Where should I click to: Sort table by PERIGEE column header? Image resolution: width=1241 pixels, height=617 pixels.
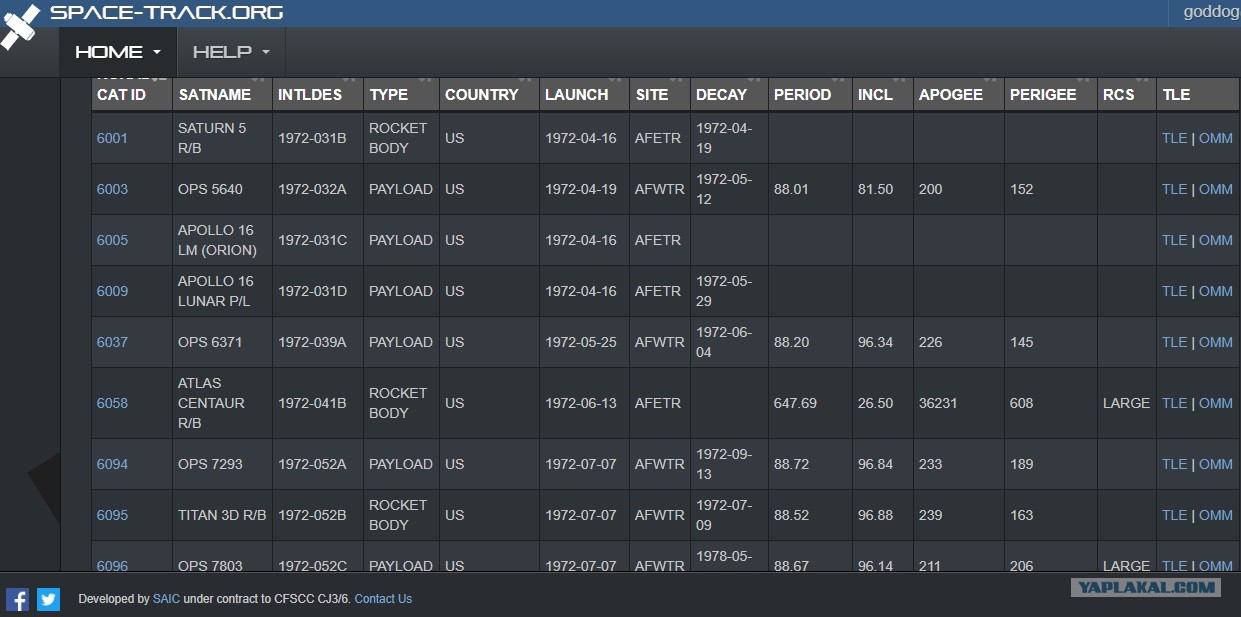[1050, 94]
